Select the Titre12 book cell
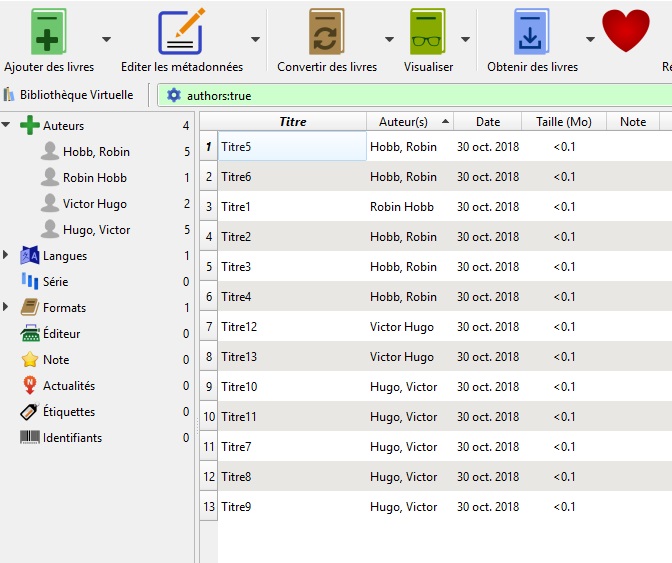672x563 pixels. pyautogui.click(x=292, y=326)
